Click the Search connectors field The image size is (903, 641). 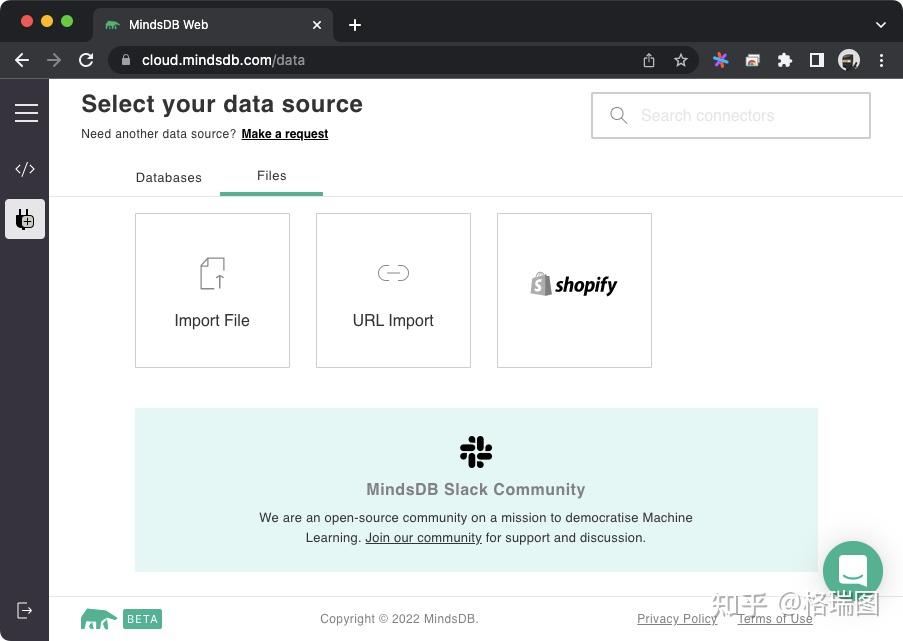tap(731, 116)
